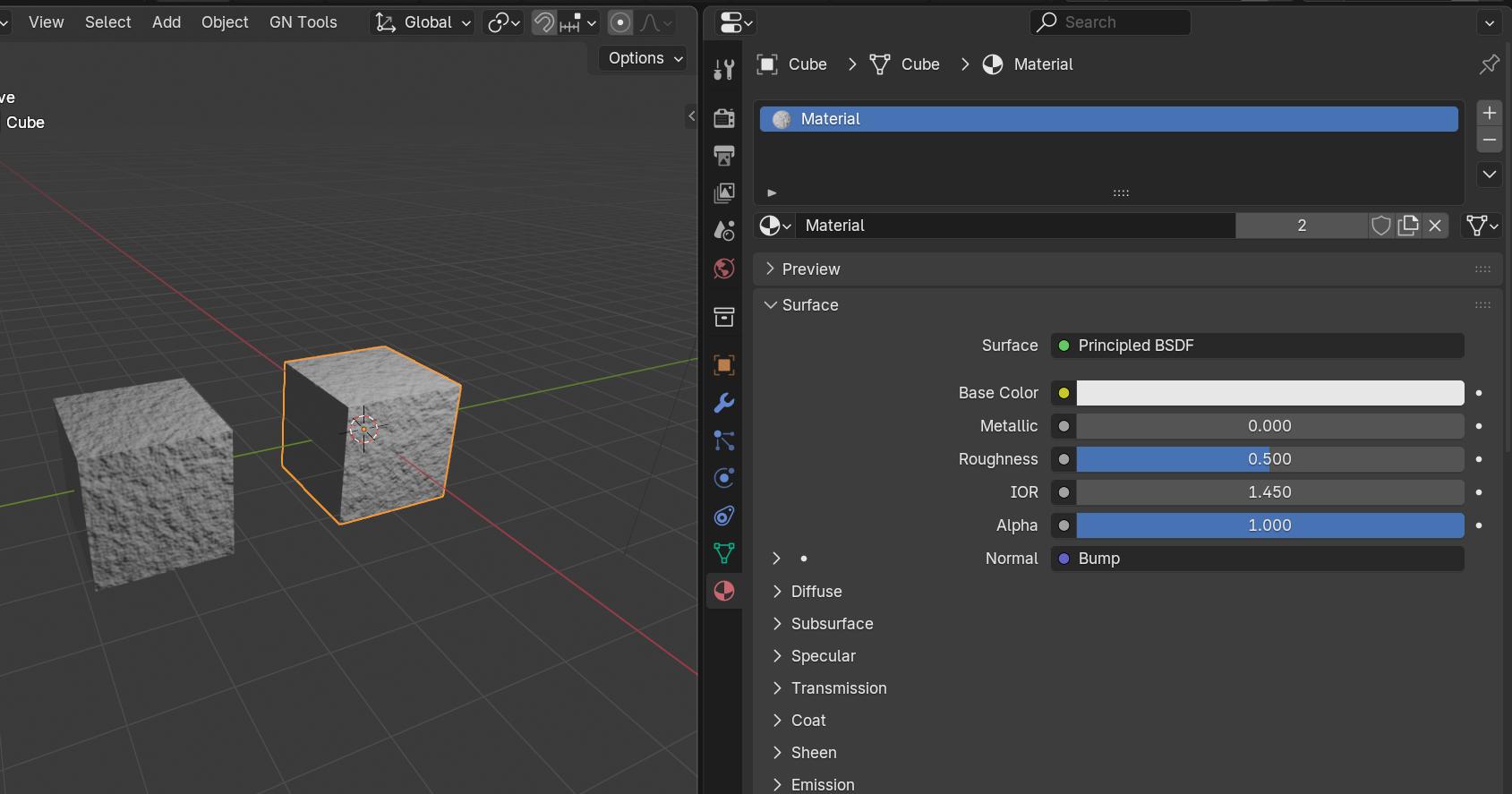Animate the Metallic property dot
The width and height of the screenshot is (1512, 794).
1479,426
